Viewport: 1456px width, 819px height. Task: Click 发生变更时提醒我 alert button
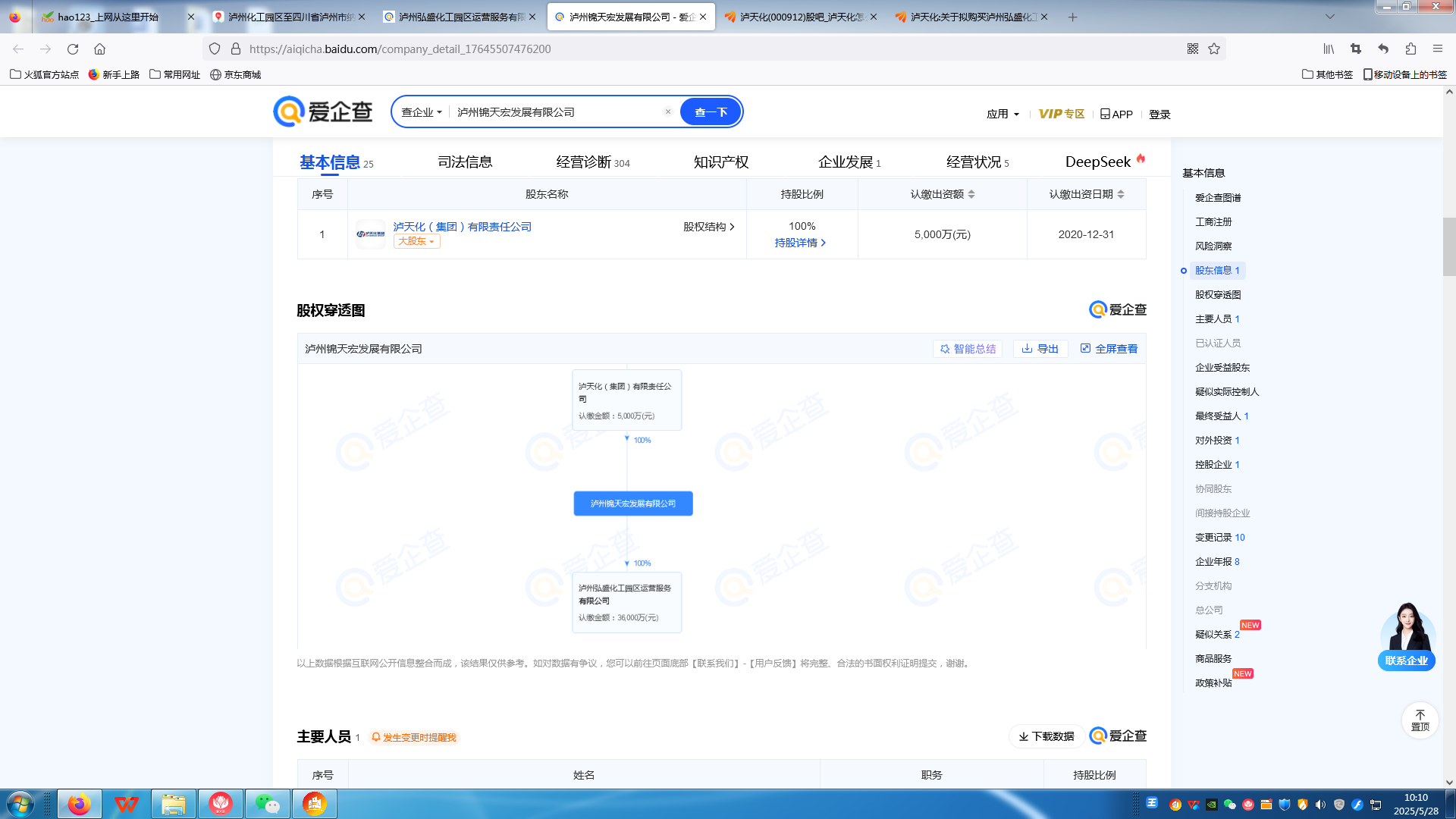point(414,737)
